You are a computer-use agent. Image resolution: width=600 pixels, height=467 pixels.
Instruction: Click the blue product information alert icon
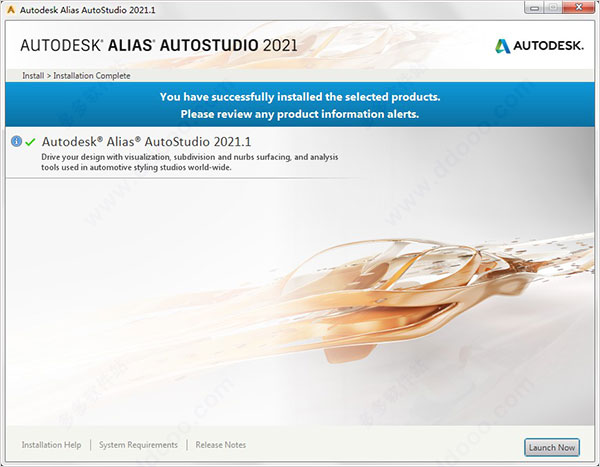[16, 142]
